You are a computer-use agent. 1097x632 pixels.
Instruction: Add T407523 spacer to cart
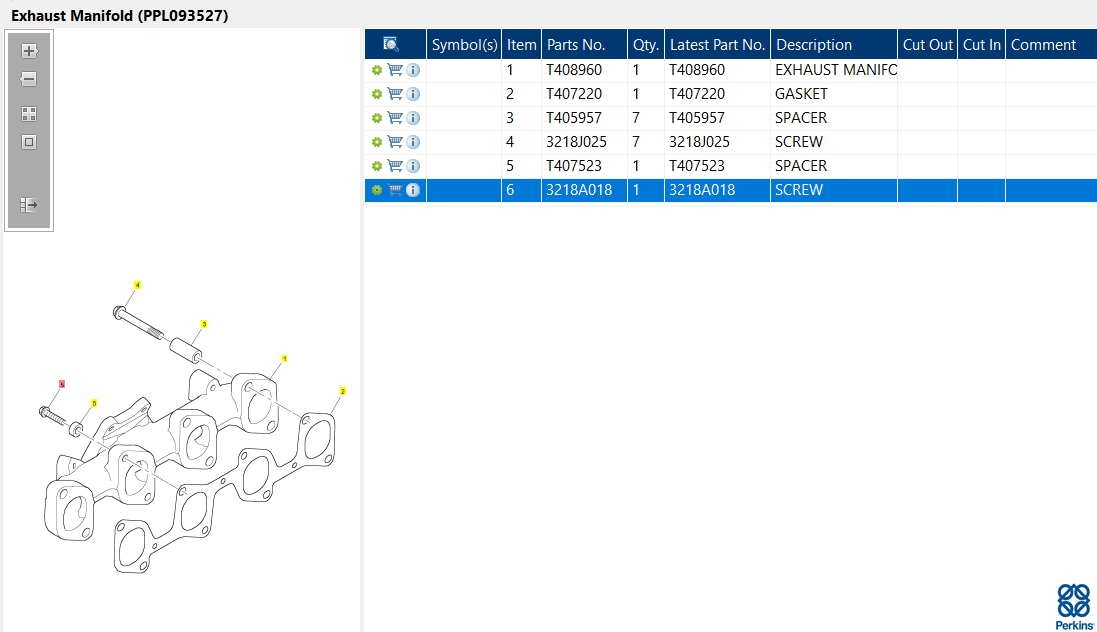pyautogui.click(x=395, y=166)
